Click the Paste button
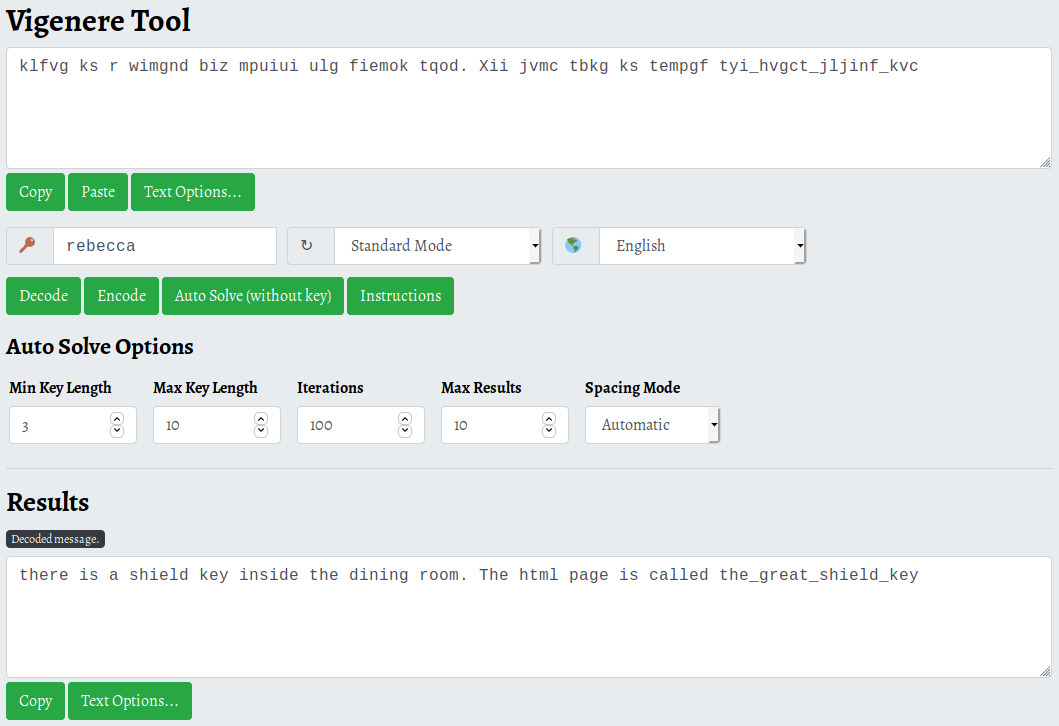Image resolution: width=1059 pixels, height=726 pixels. pyautogui.click(x=98, y=192)
